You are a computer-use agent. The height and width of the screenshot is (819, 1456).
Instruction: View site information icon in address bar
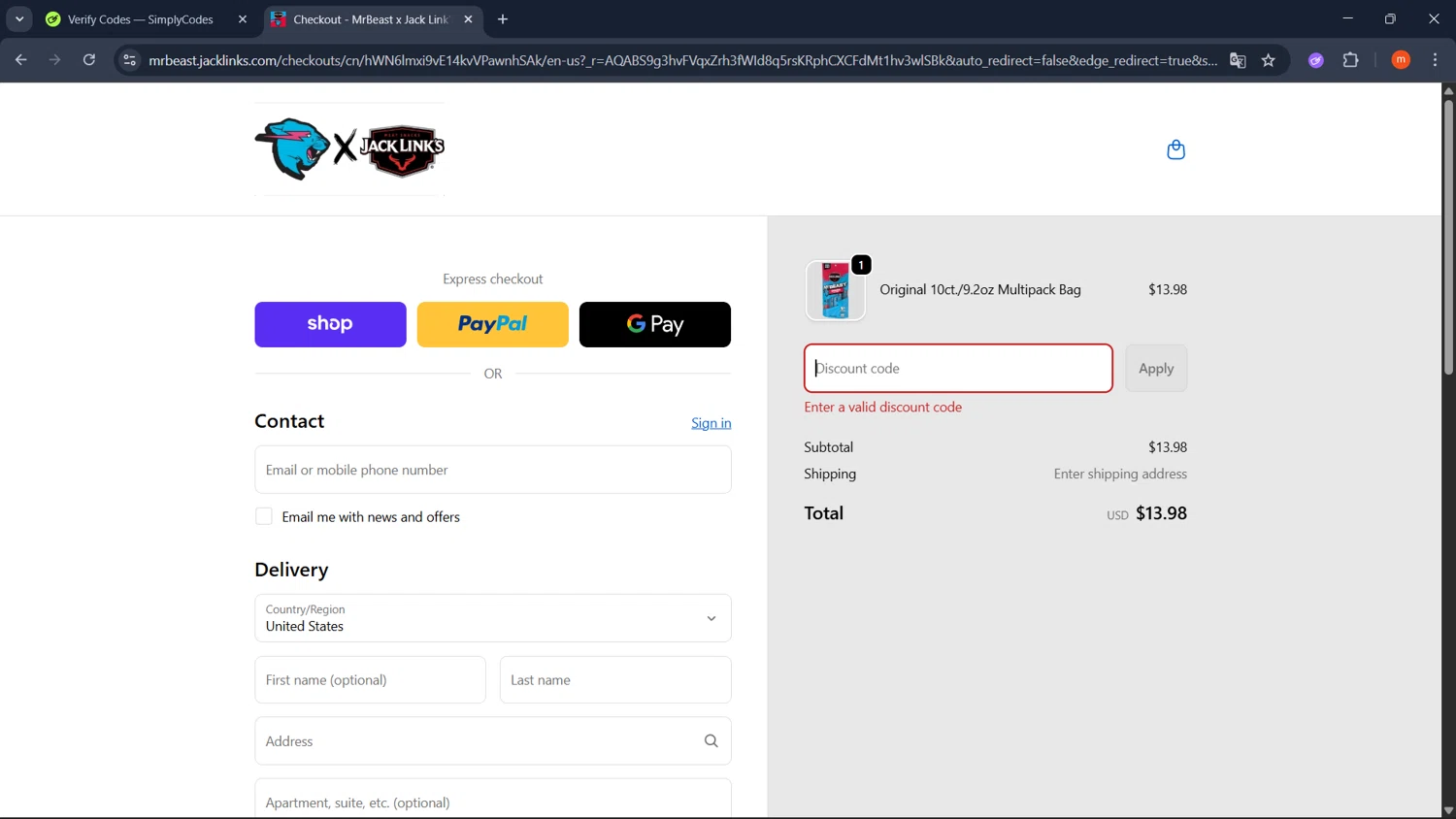(x=129, y=60)
